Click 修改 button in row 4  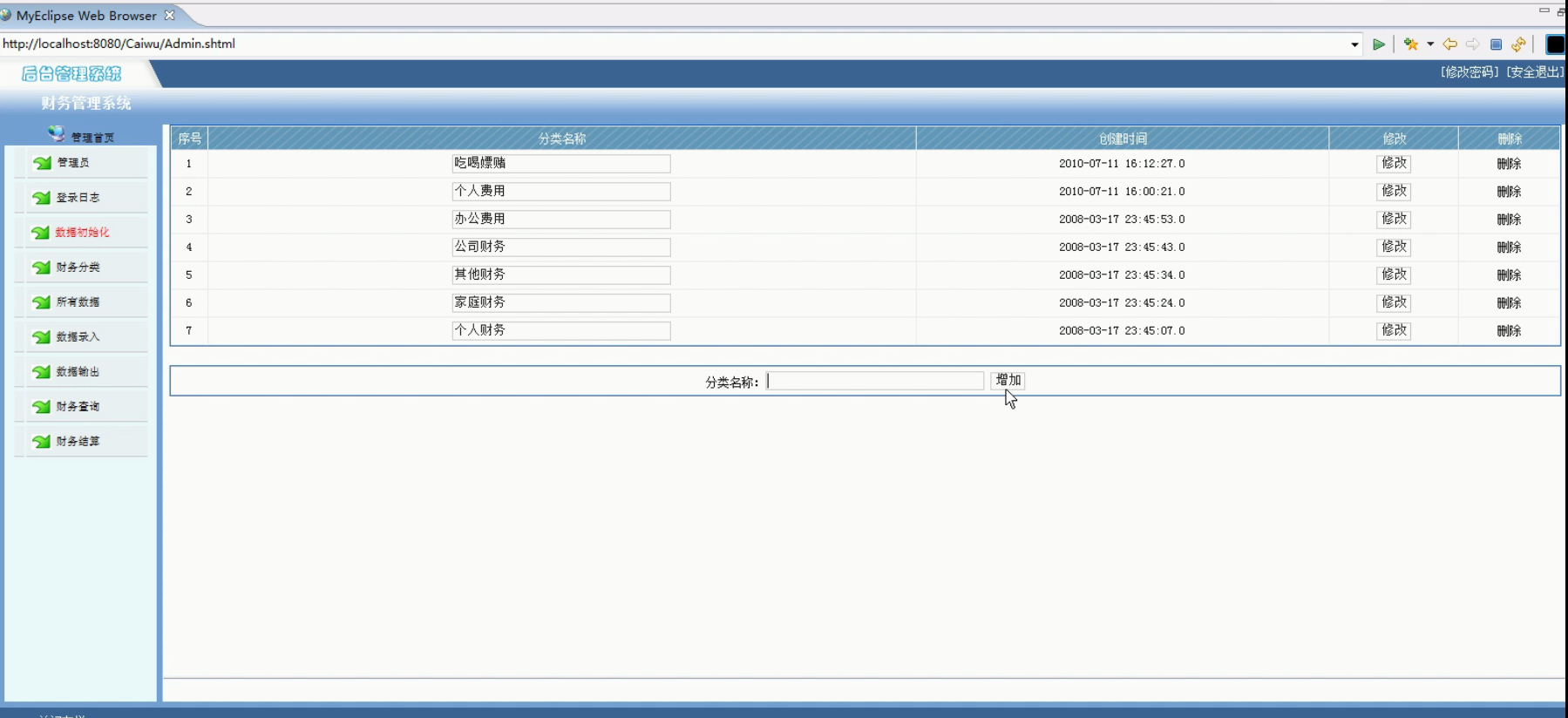1394,247
